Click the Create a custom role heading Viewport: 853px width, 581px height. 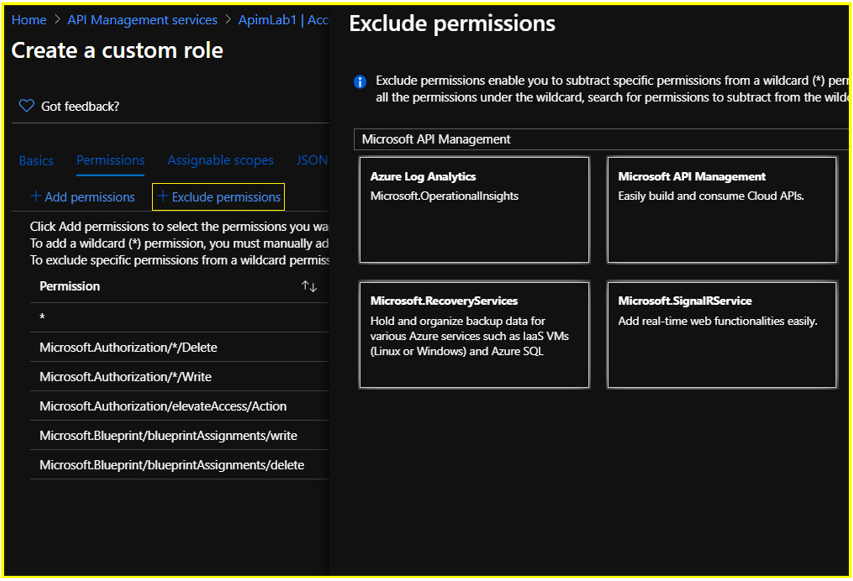118,51
